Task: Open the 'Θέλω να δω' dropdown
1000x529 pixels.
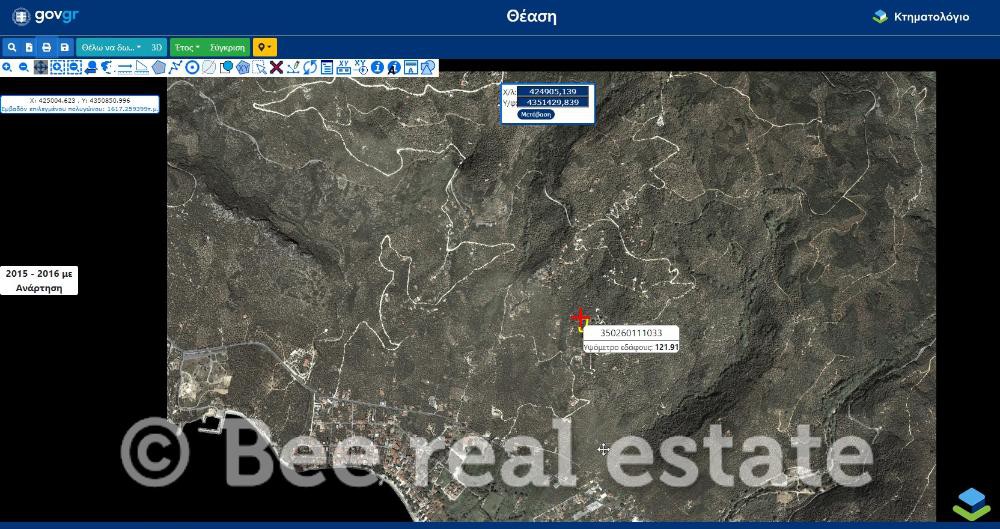Action: tap(112, 47)
